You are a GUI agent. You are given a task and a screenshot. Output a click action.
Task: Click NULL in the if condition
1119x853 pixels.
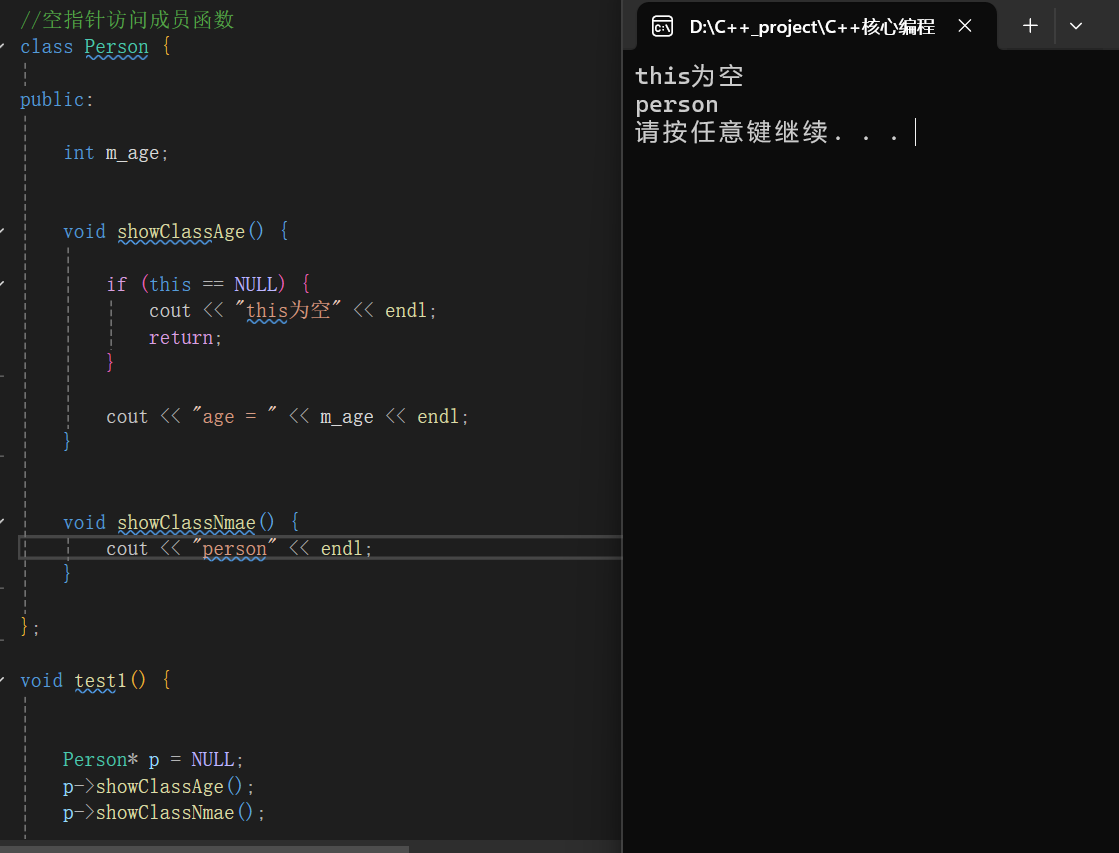(x=255, y=284)
